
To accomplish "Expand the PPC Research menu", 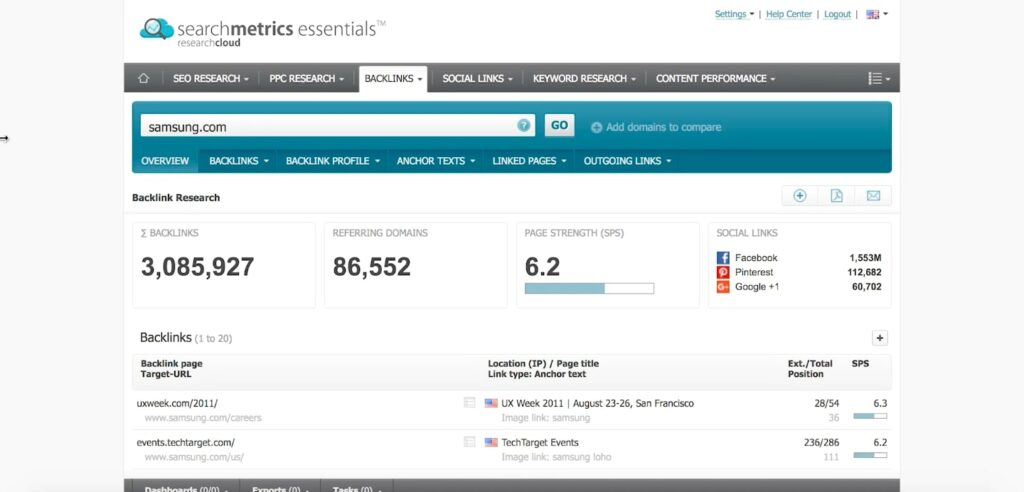I will [306, 78].
